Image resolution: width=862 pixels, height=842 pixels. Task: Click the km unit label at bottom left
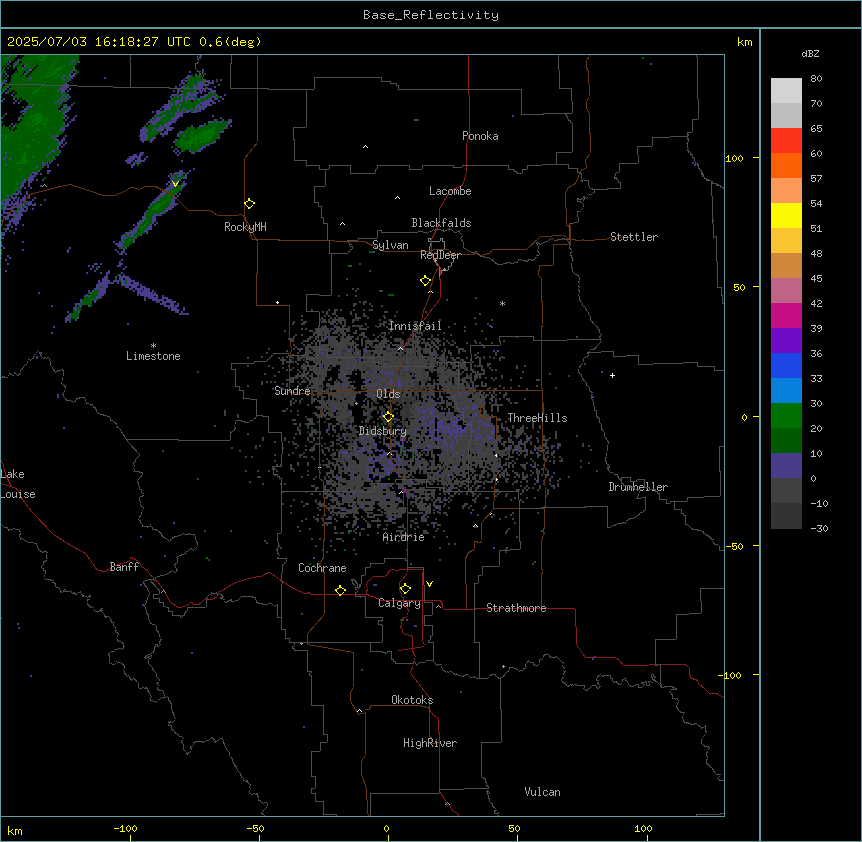click(15, 831)
